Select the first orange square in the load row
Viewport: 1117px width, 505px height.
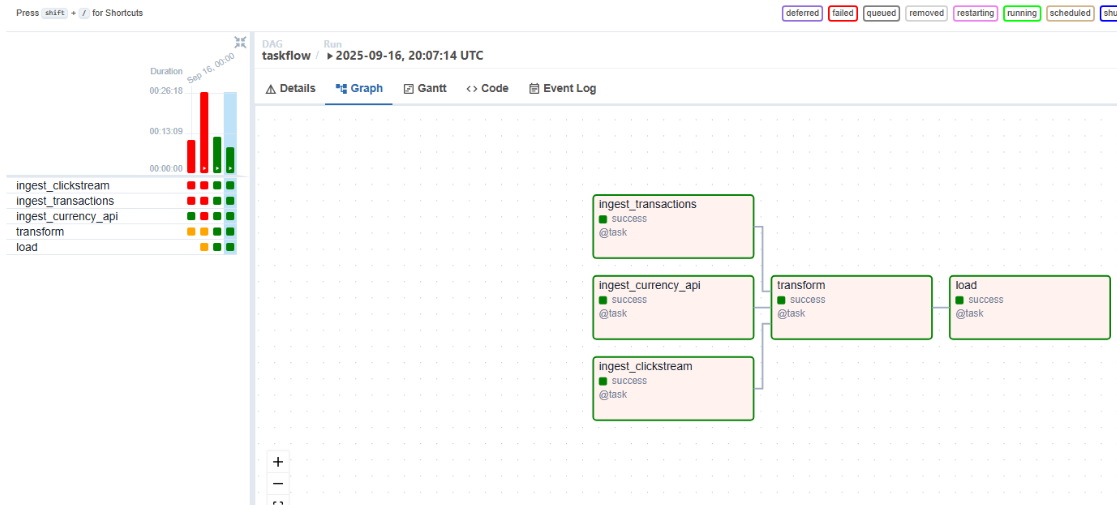coord(204,247)
